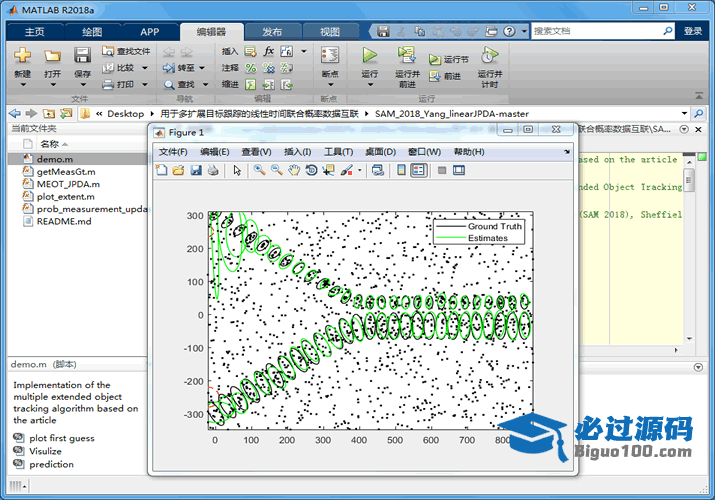The width and height of the screenshot is (715, 500).
Task: Click 运行并前进 (Run and Advance) icon
Action: (407, 55)
